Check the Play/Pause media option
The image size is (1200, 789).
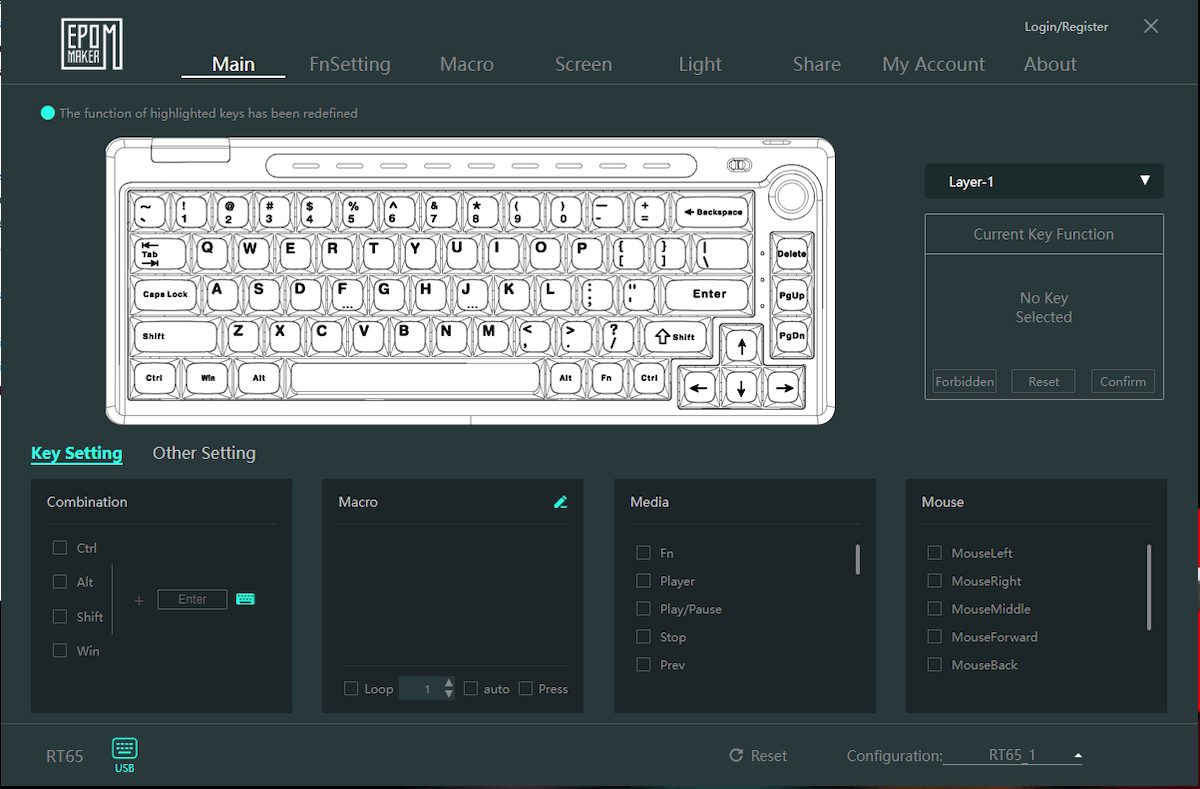[x=643, y=609]
